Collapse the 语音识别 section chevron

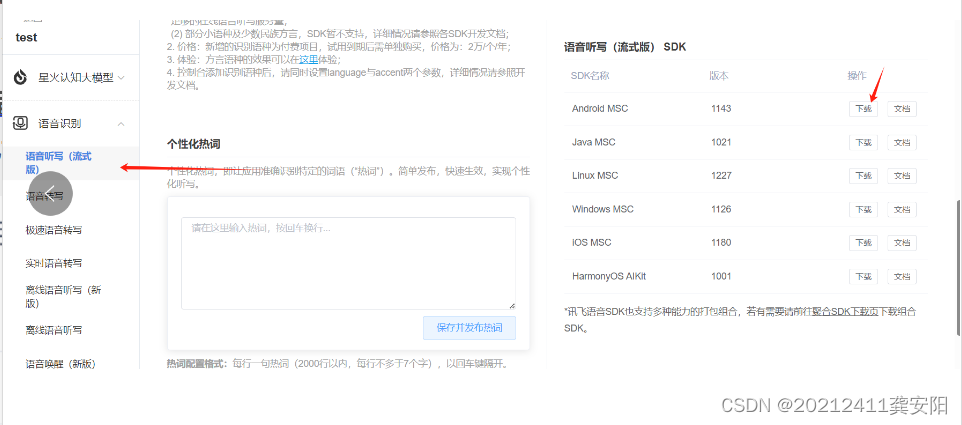point(121,124)
